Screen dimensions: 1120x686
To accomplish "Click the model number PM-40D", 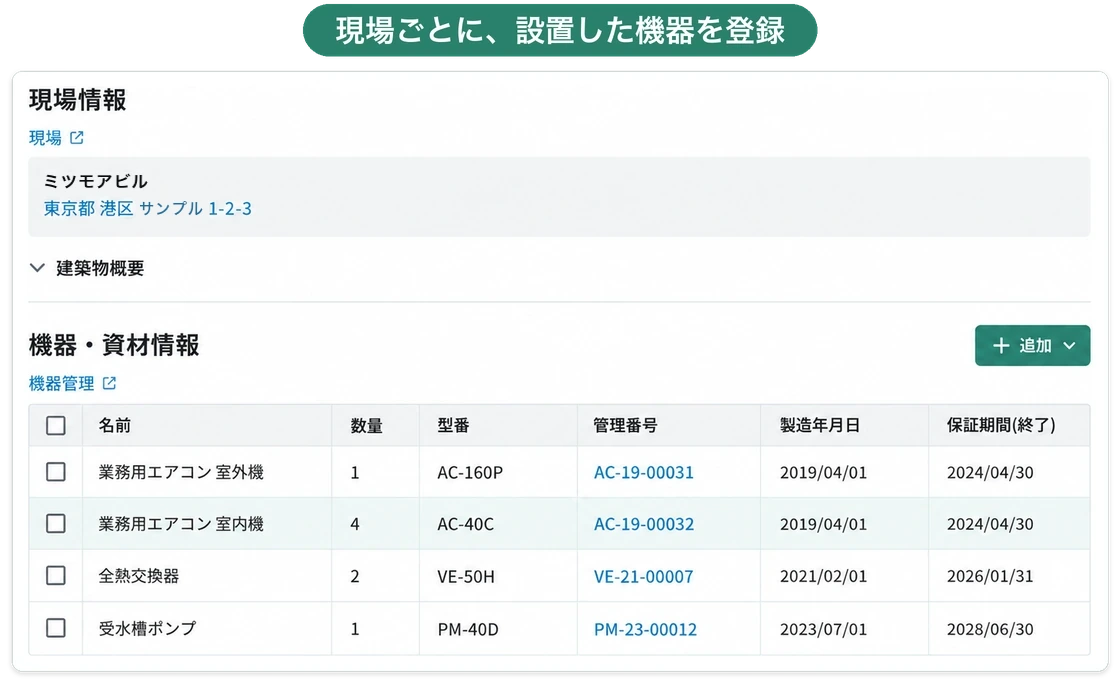I will [x=468, y=630].
